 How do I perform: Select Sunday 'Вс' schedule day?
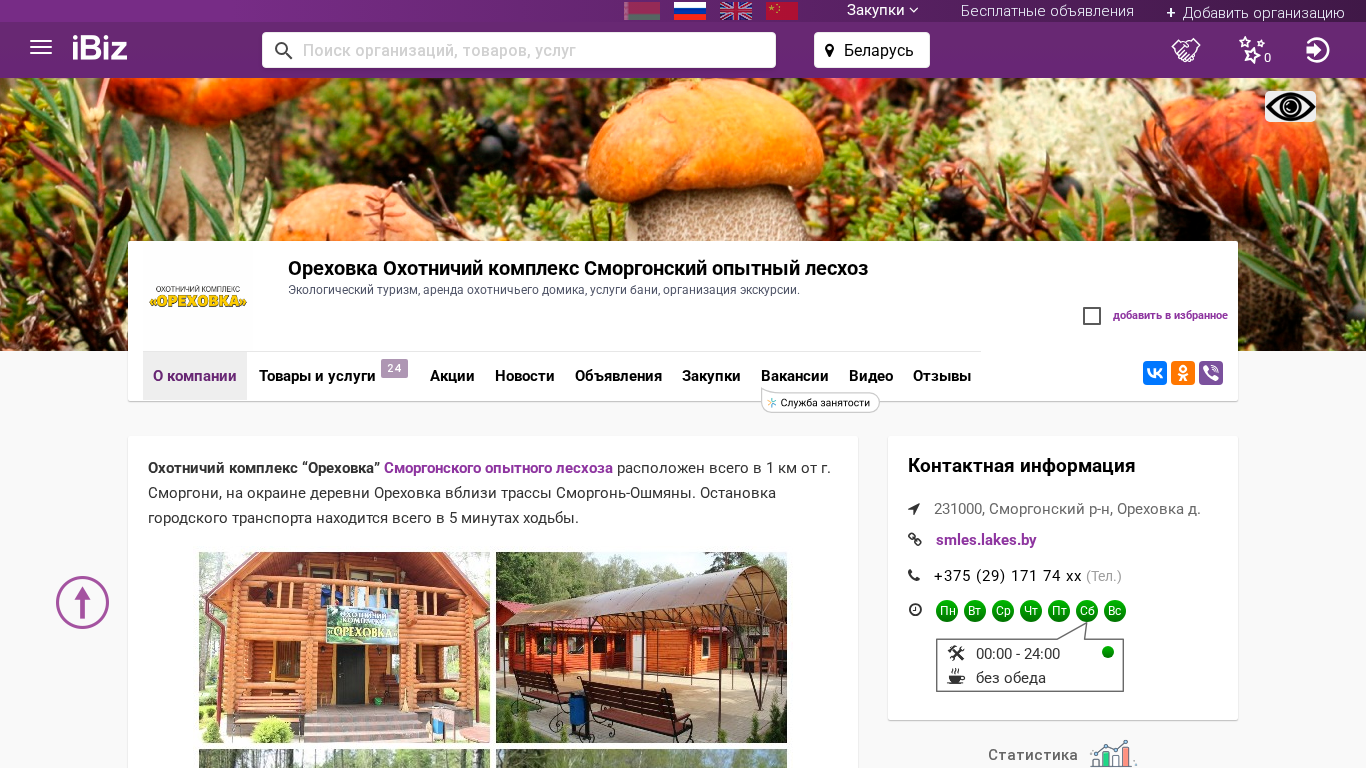pos(1115,611)
